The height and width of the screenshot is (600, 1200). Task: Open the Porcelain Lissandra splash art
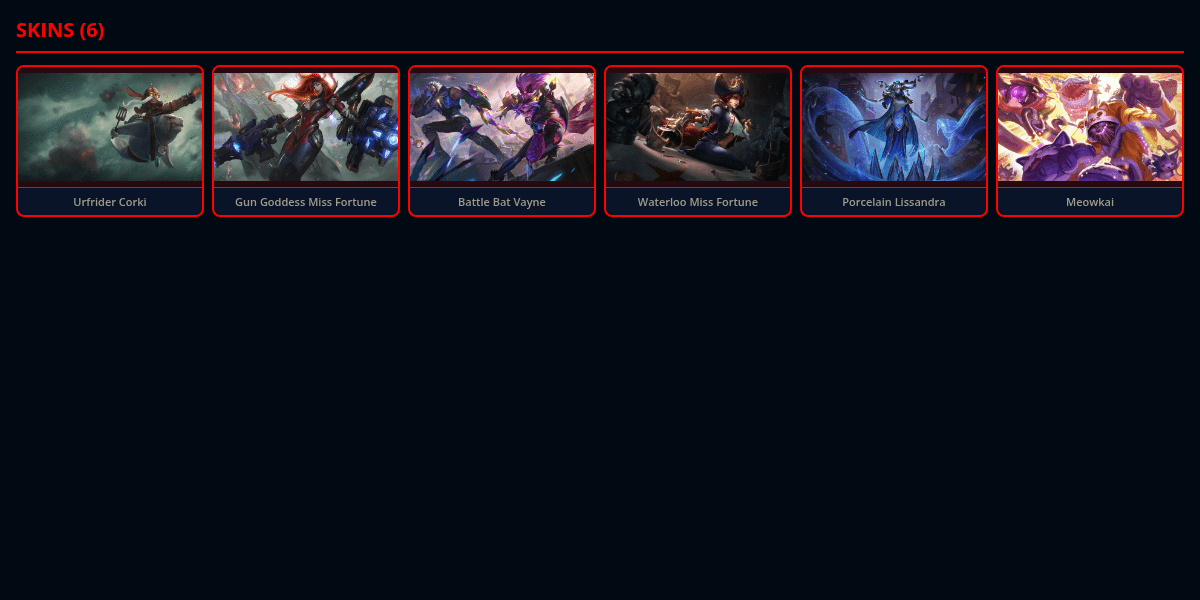click(x=894, y=127)
